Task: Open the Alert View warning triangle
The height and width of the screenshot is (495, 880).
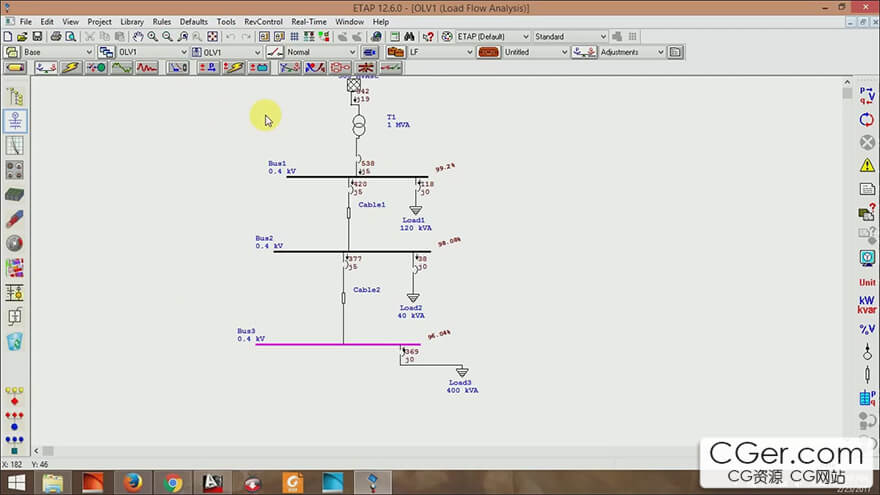Action: 867,165
